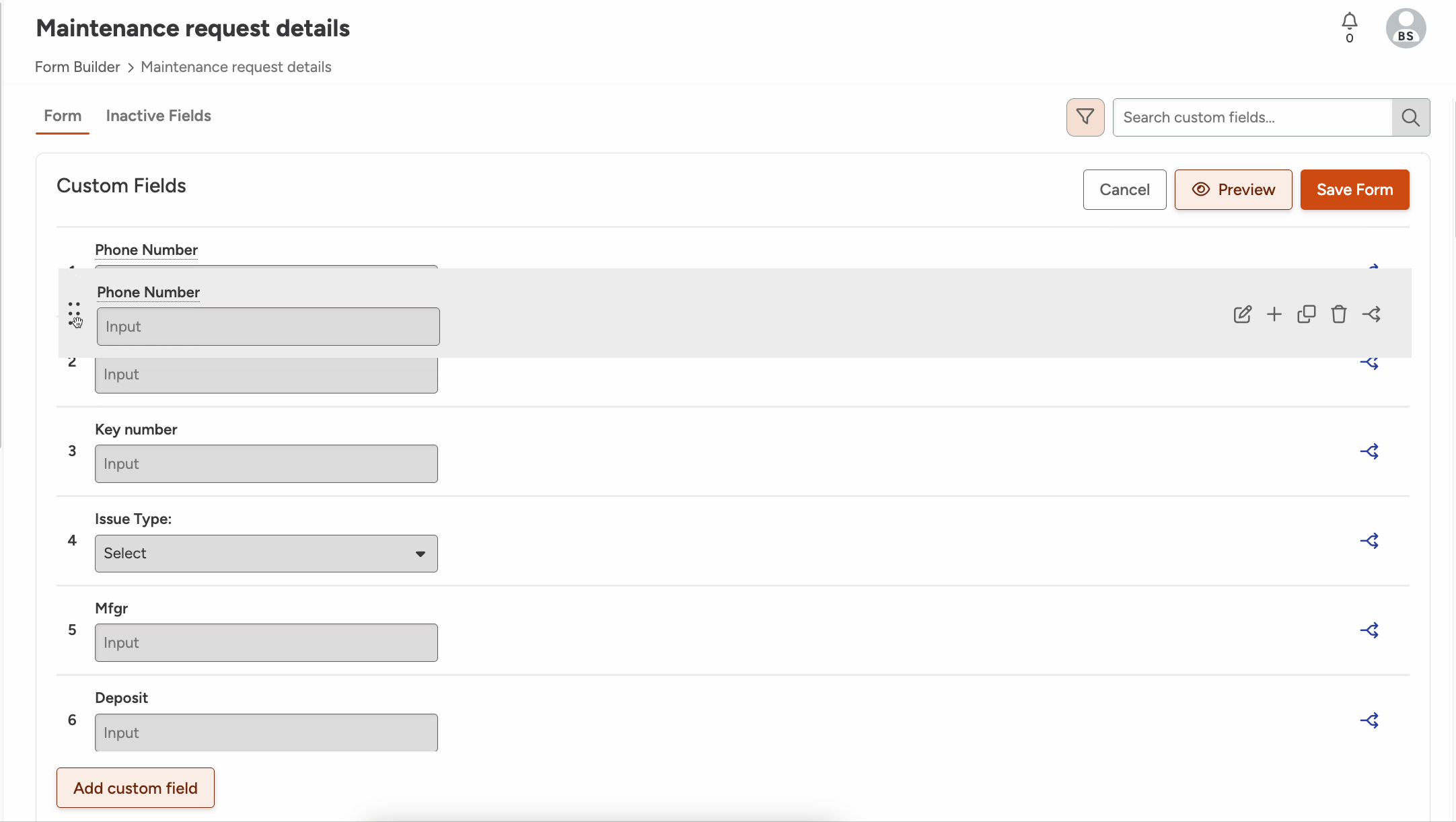Screen dimensions: 1456x822
Task: Click the drag handle dots on Phone Number row
Action: [74, 313]
